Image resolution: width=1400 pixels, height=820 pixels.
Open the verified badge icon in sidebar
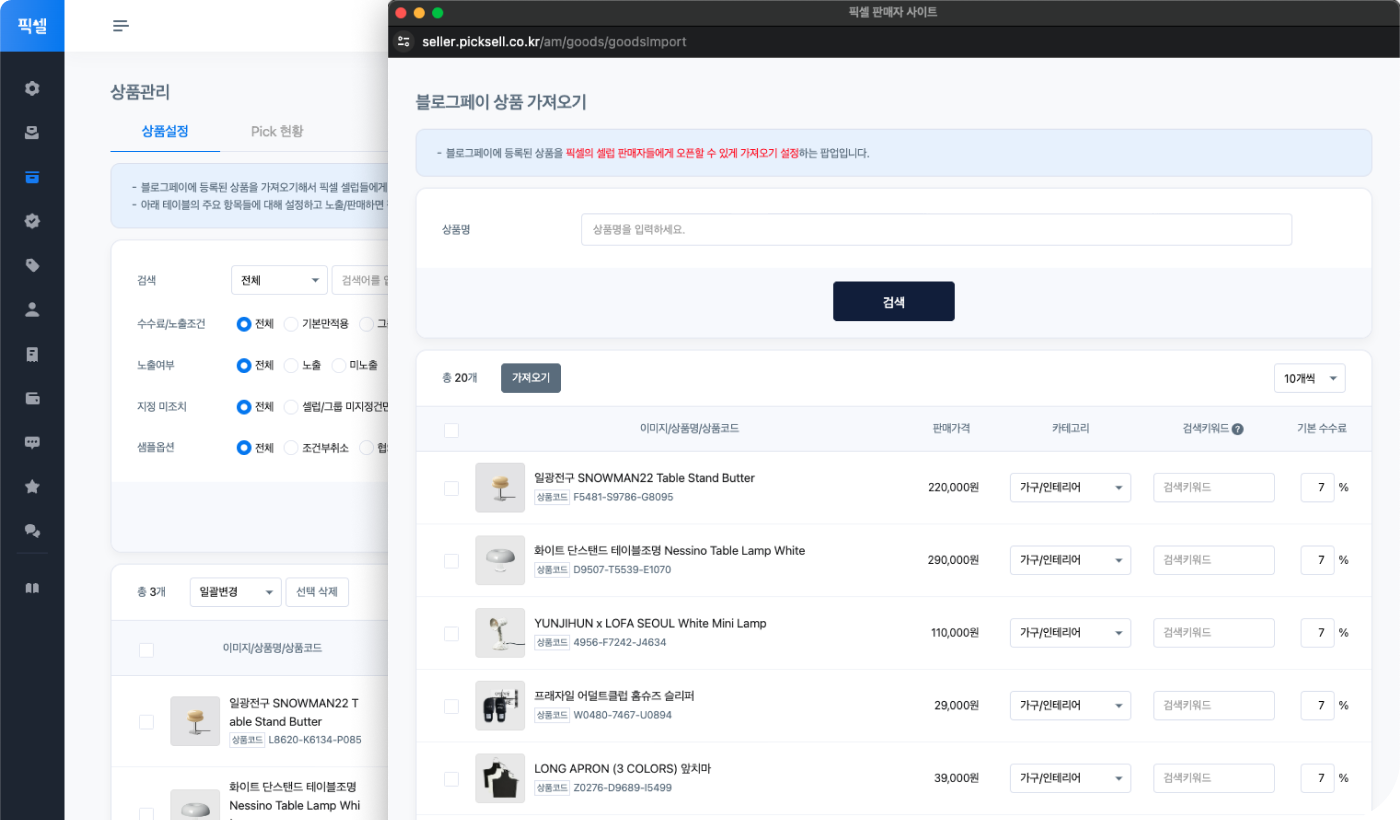point(32,221)
